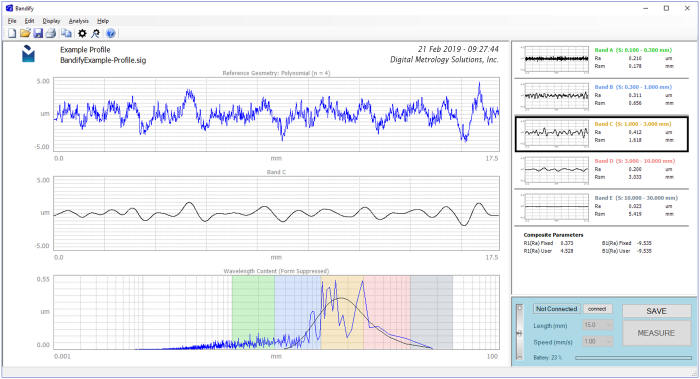Save using the floppy disk toolbar icon
Image resolution: width=700 pixels, height=379 pixels.
point(38,33)
